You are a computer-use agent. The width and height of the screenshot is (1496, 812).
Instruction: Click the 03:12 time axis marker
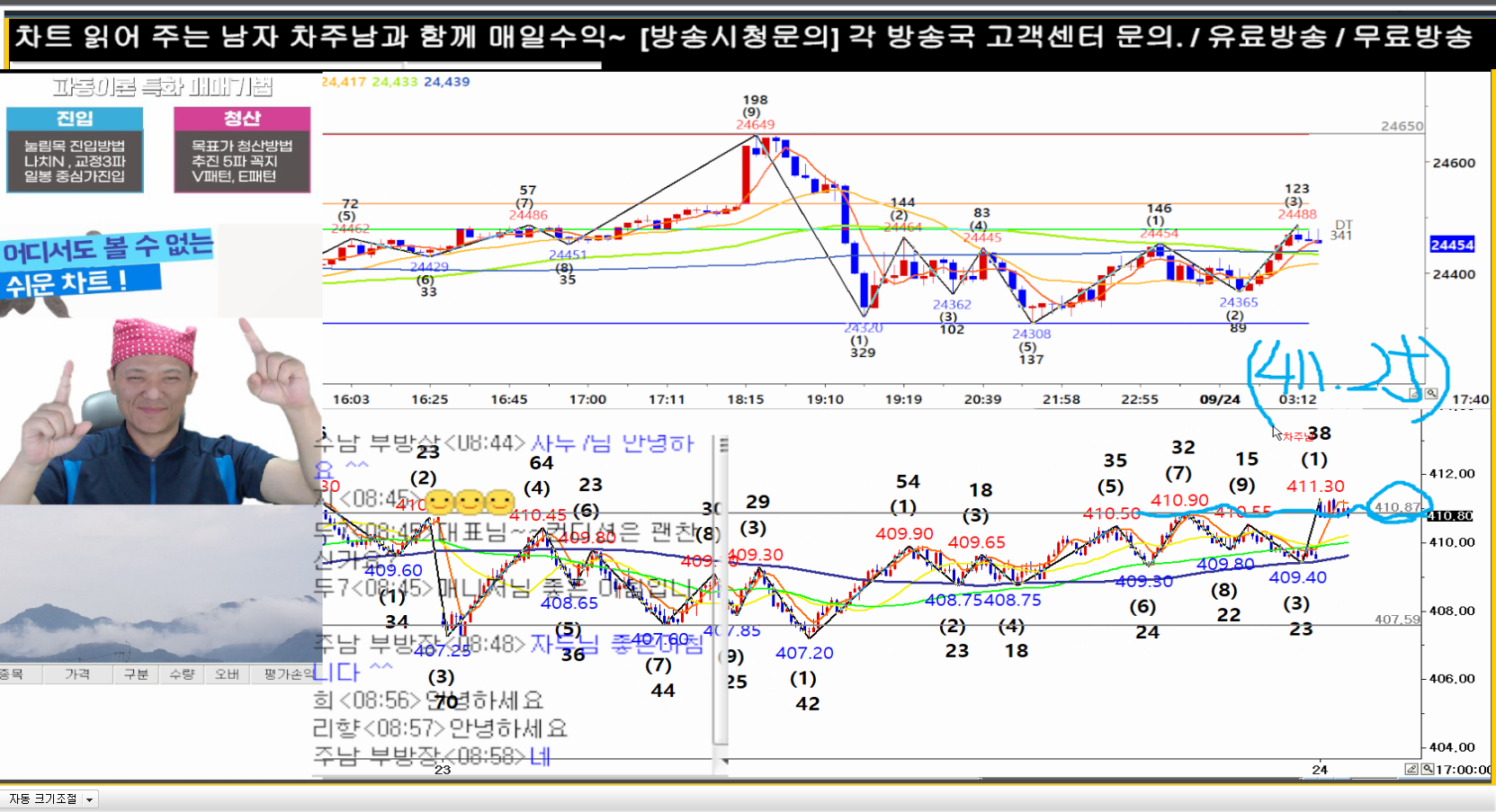(1296, 399)
